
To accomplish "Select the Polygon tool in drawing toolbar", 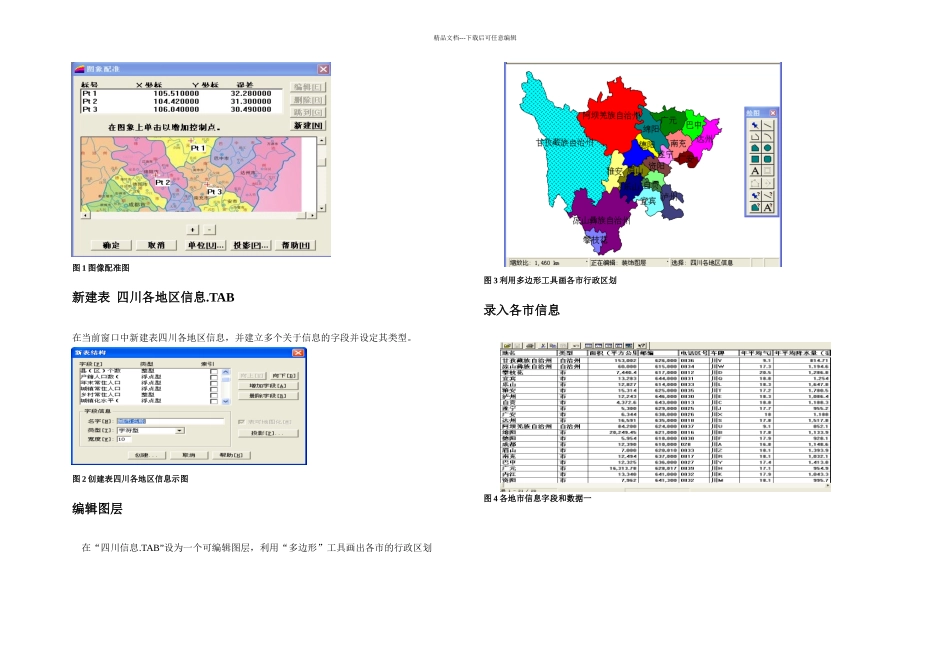I will pyautogui.click(x=755, y=148).
